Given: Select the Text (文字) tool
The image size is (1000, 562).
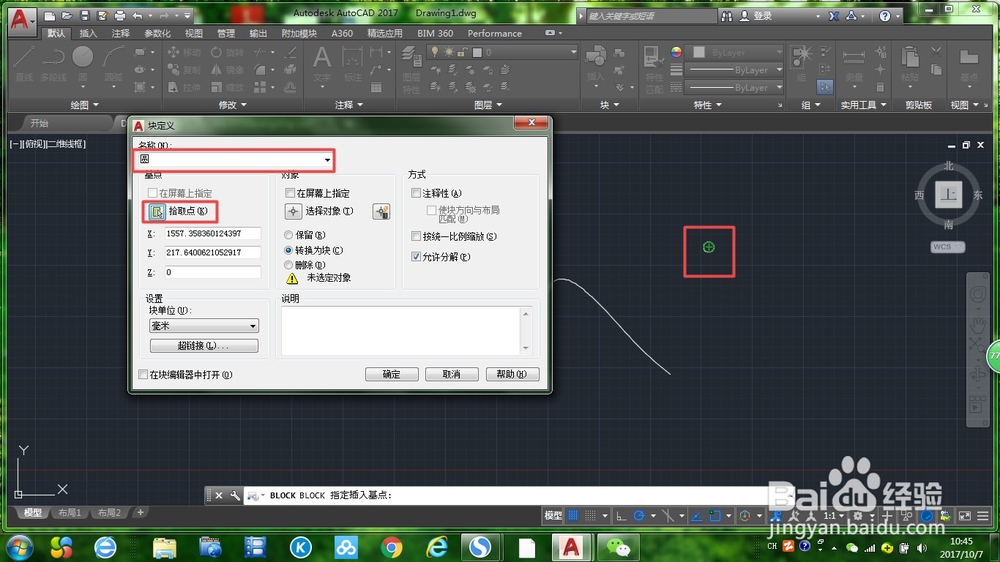Looking at the screenshot, I should (322, 64).
